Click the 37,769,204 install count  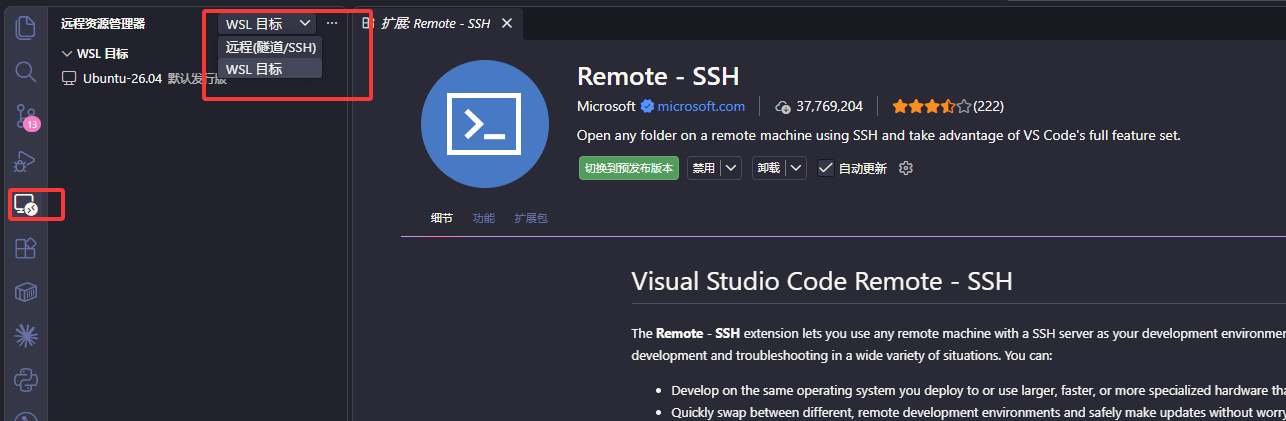[x=829, y=106]
